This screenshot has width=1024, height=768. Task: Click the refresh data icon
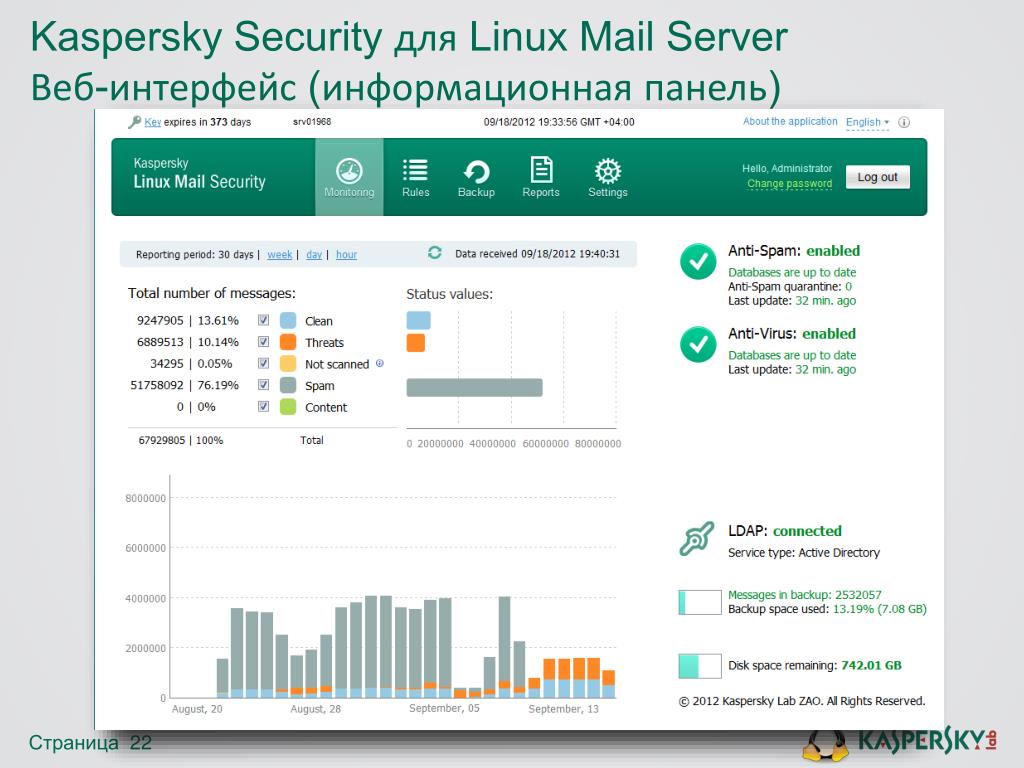[434, 253]
